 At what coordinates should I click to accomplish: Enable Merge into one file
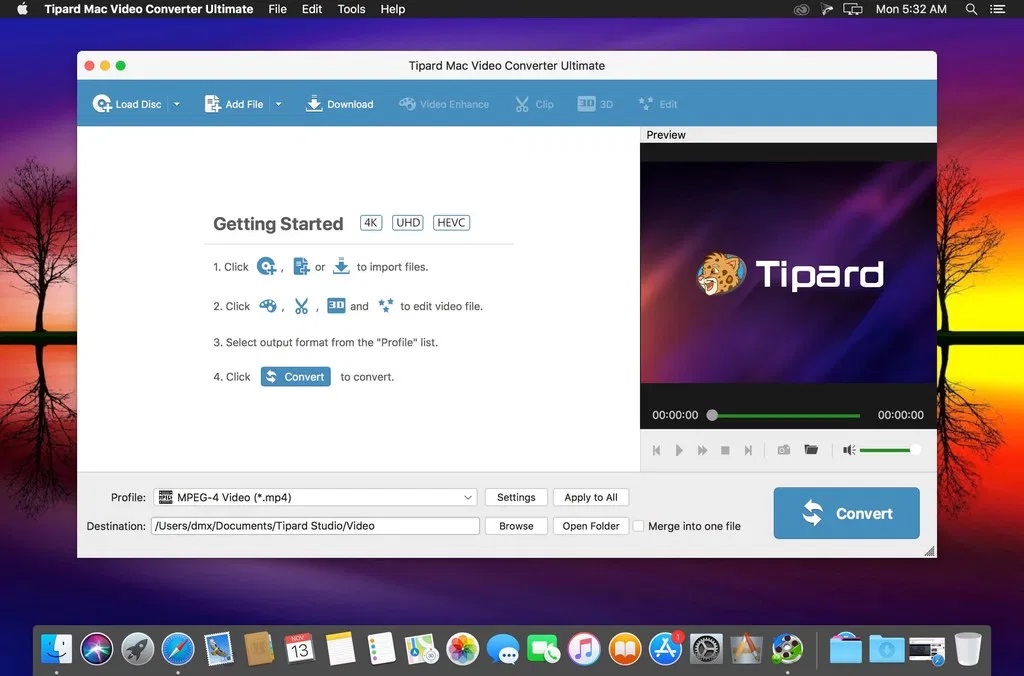(637, 526)
